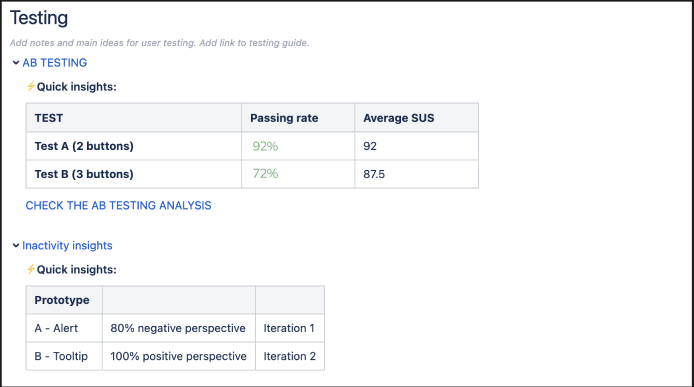Click the Testing page heading
The image size is (694, 387).
click(x=39, y=18)
